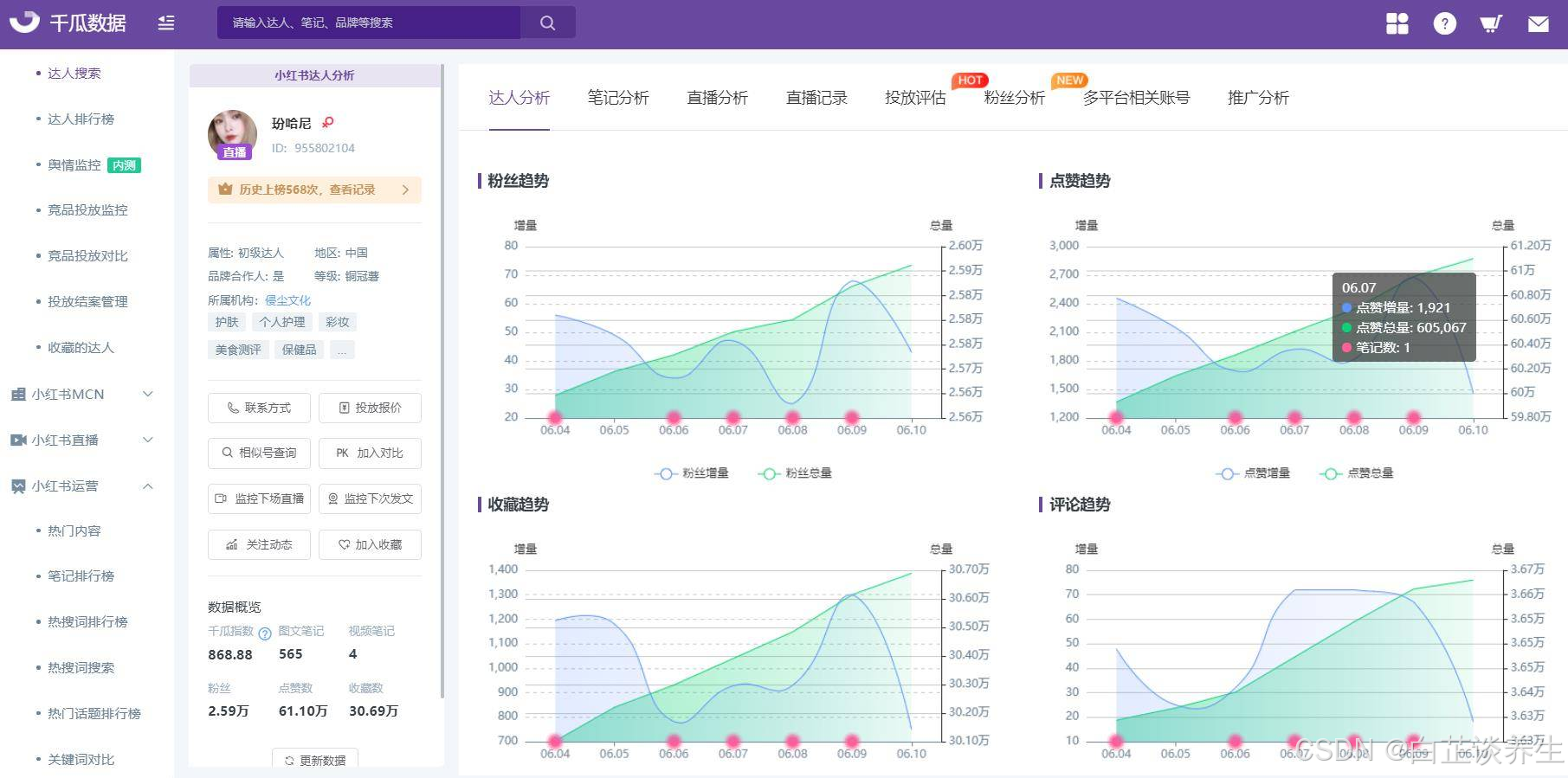
Task: Click the crown icon on 历史上榜 banner
Action: coord(225,190)
